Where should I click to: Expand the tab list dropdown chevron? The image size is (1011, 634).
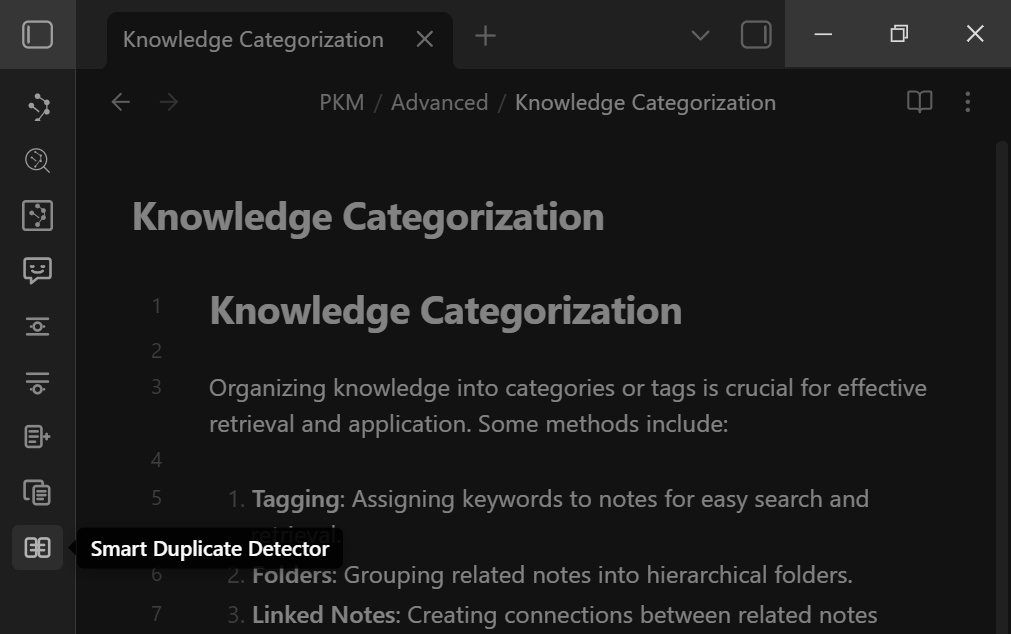pyautogui.click(x=700, y=36)
